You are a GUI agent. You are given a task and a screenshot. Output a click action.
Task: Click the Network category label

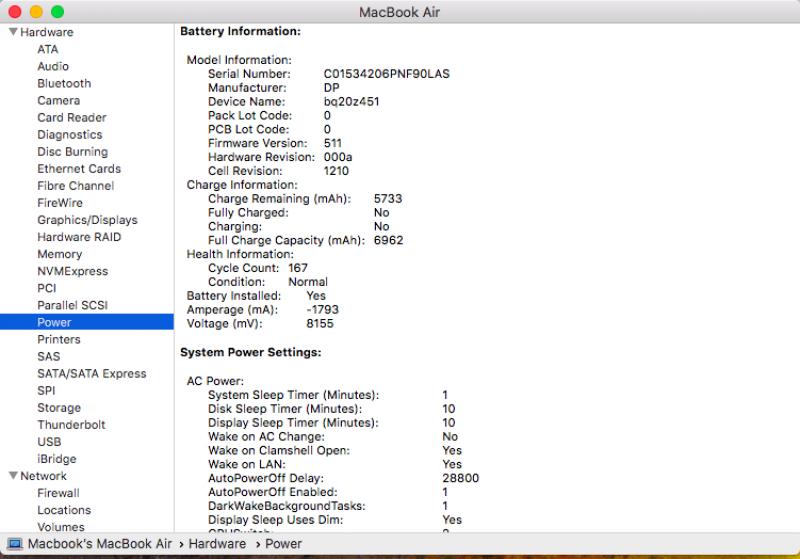pos(43,476)
